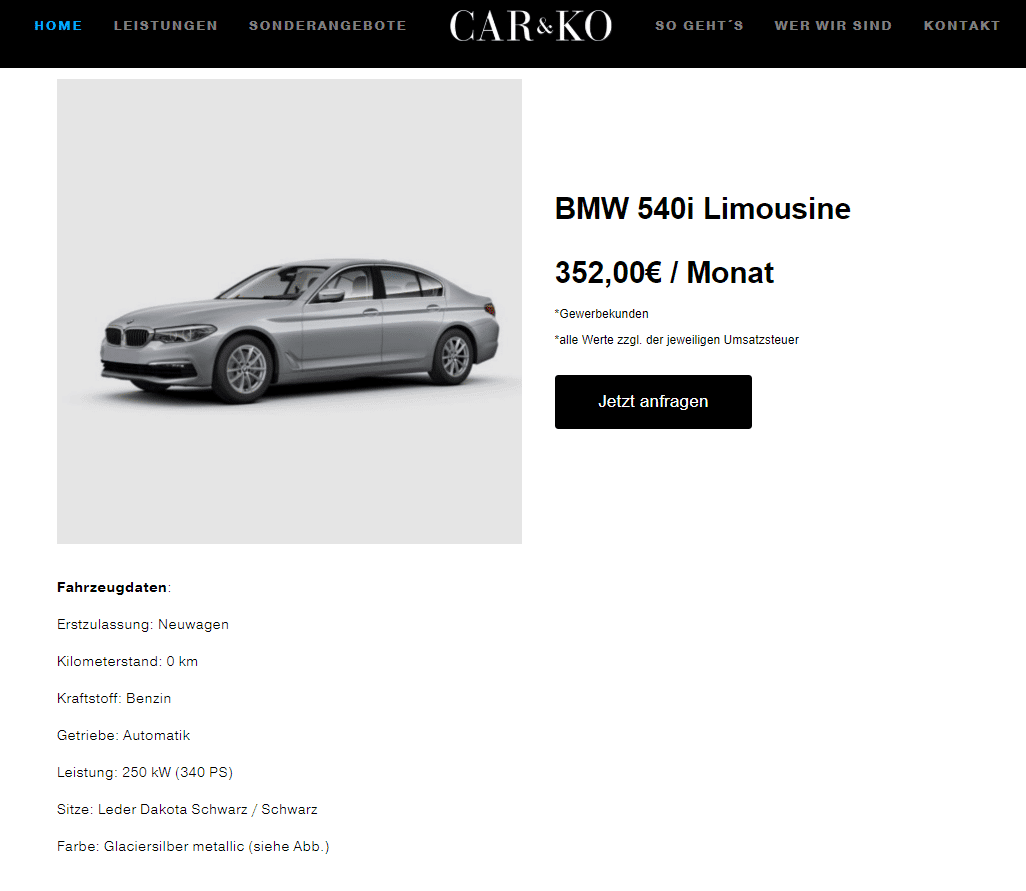Click the 352,00€ / Monat price
Image resolution: width=1026 pixels, height=891 pixels.
(x=664, y=272)
